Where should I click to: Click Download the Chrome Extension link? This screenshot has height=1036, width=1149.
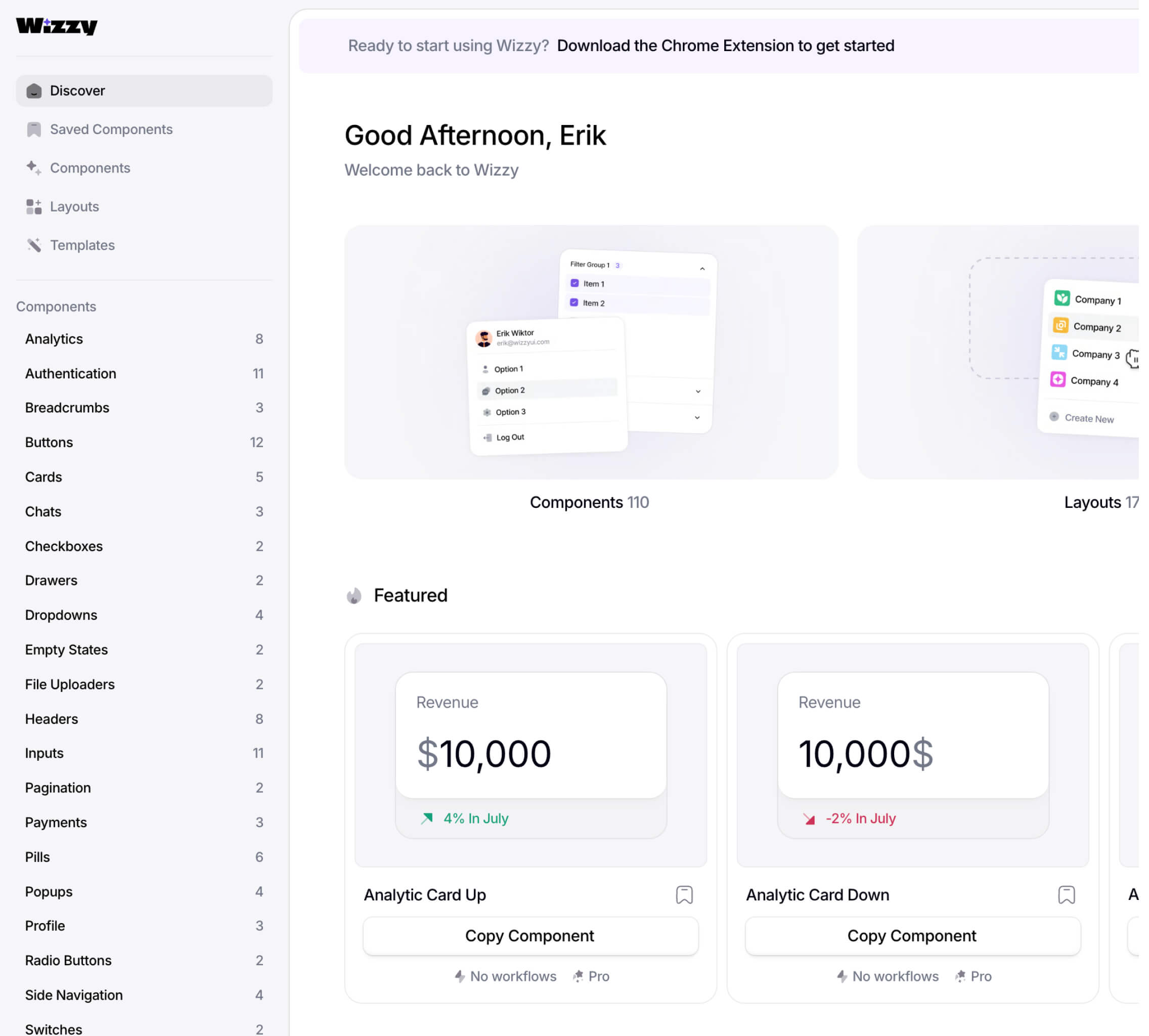pos(725,46)
